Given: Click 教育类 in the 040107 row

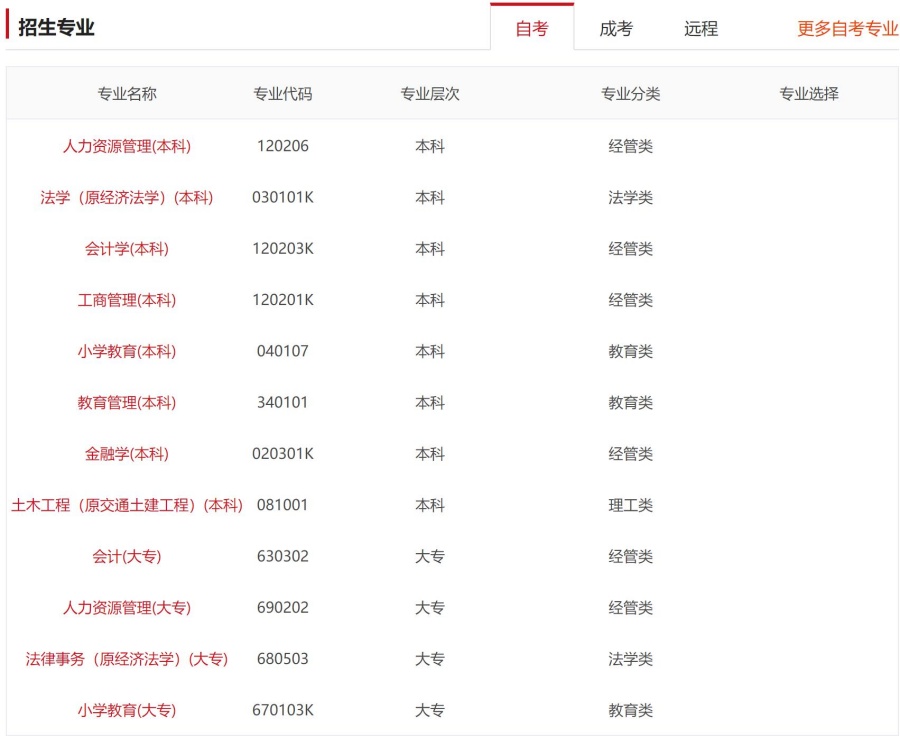Looking at the screenshot, I should pos(630,351).
